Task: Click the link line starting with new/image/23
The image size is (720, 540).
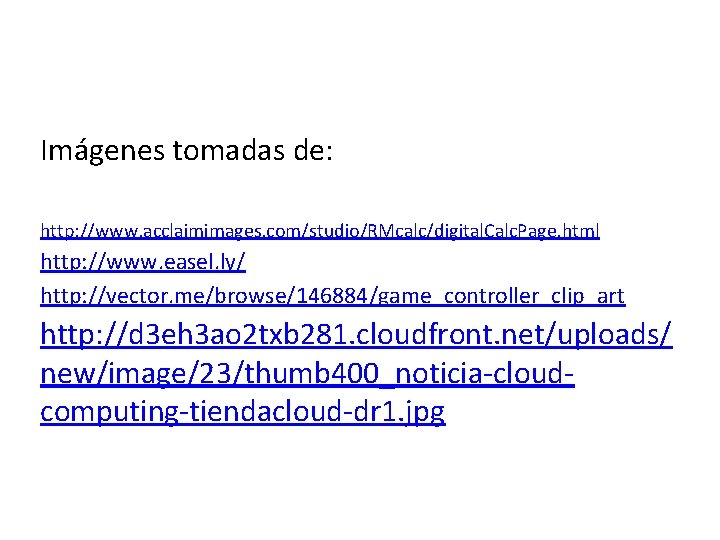Action: 307,373
